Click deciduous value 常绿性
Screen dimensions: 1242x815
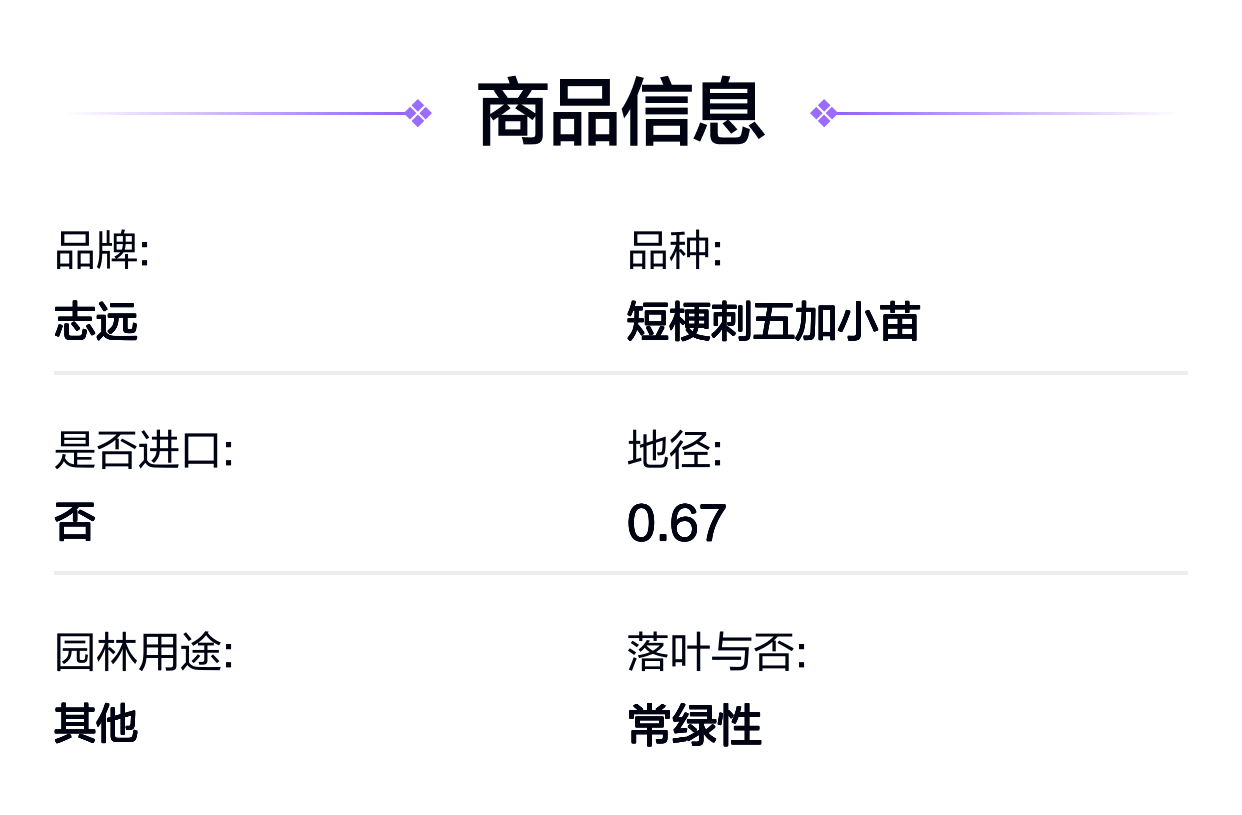point(695,724)
